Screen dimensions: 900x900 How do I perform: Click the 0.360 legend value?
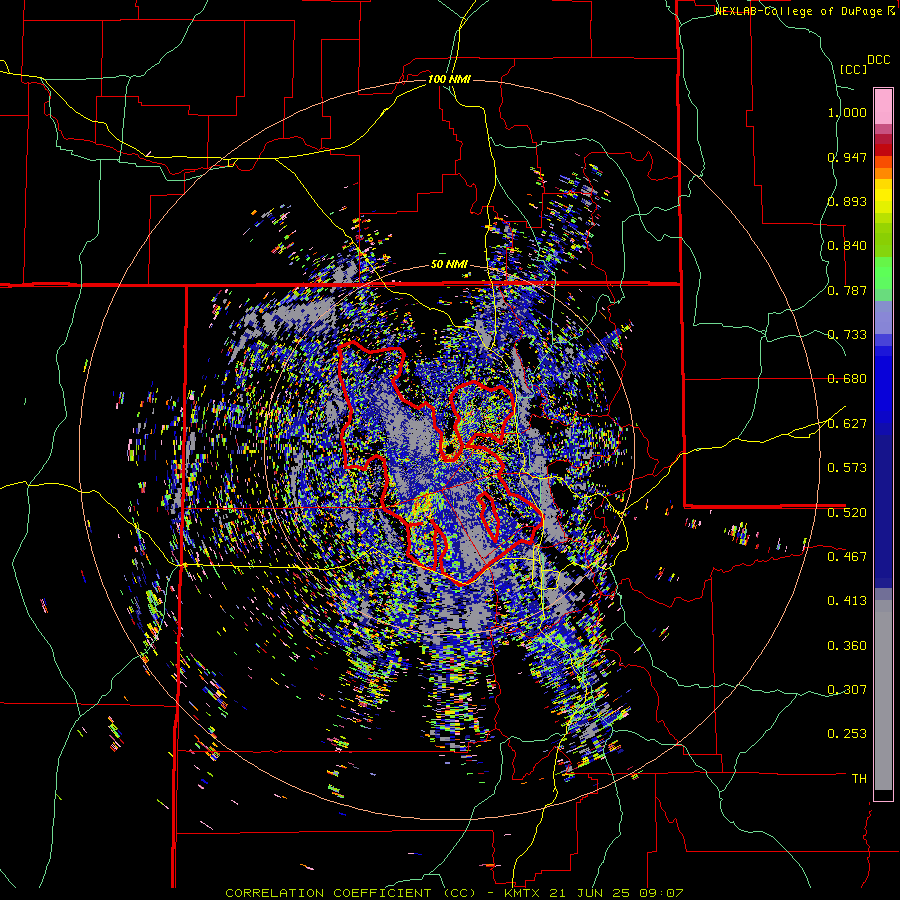coord(847,646)
